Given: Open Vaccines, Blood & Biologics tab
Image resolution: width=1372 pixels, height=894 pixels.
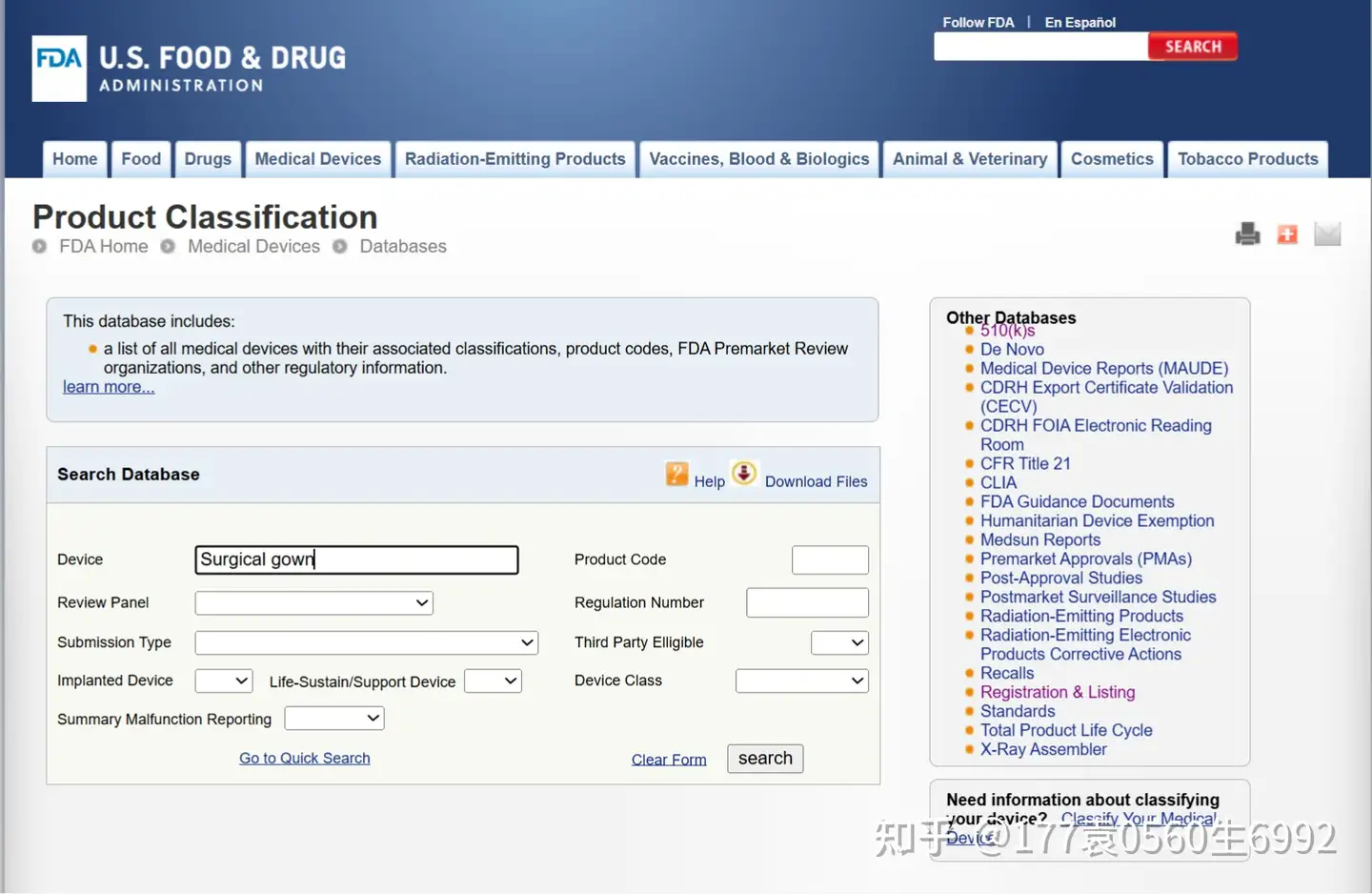Looking at the screenshot, I should pyautogui.click(x=759, y=159).
